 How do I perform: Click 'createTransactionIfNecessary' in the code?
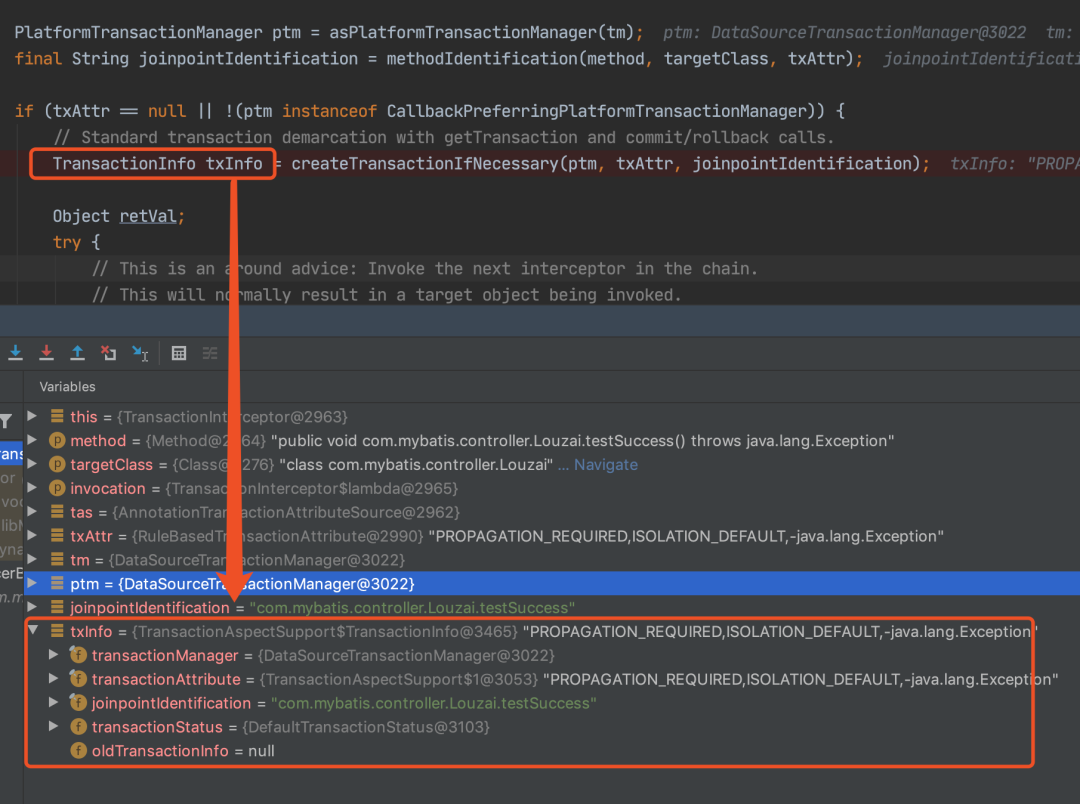(x=424, y=164)
